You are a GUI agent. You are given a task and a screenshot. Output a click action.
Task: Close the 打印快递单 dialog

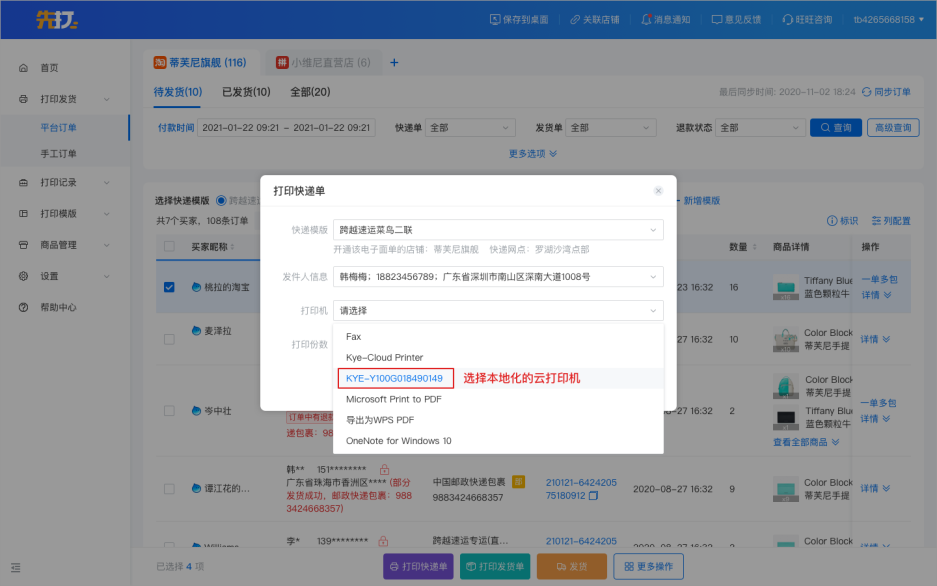658,190
